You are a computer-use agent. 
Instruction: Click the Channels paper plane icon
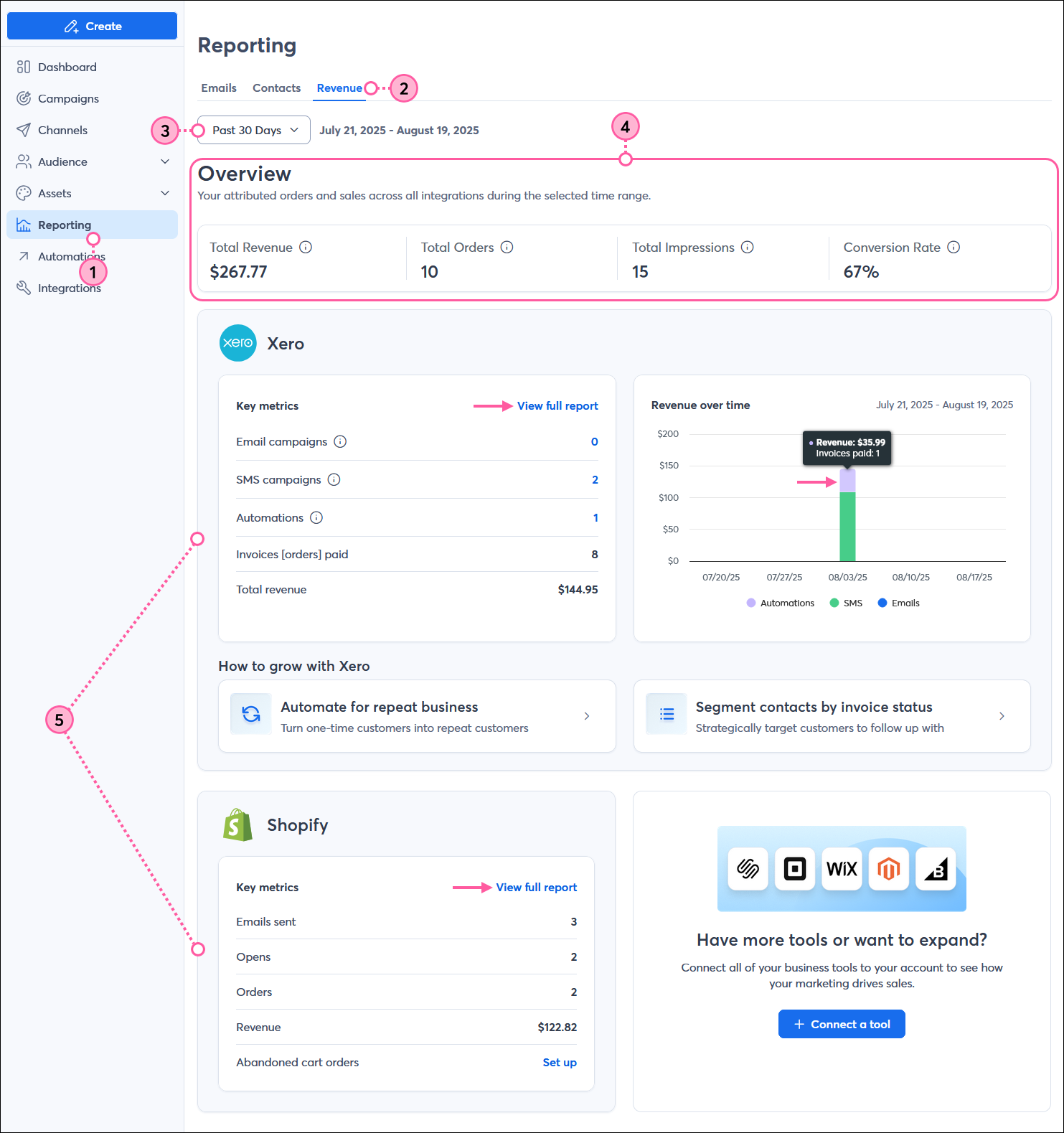[x=24, y=130]
